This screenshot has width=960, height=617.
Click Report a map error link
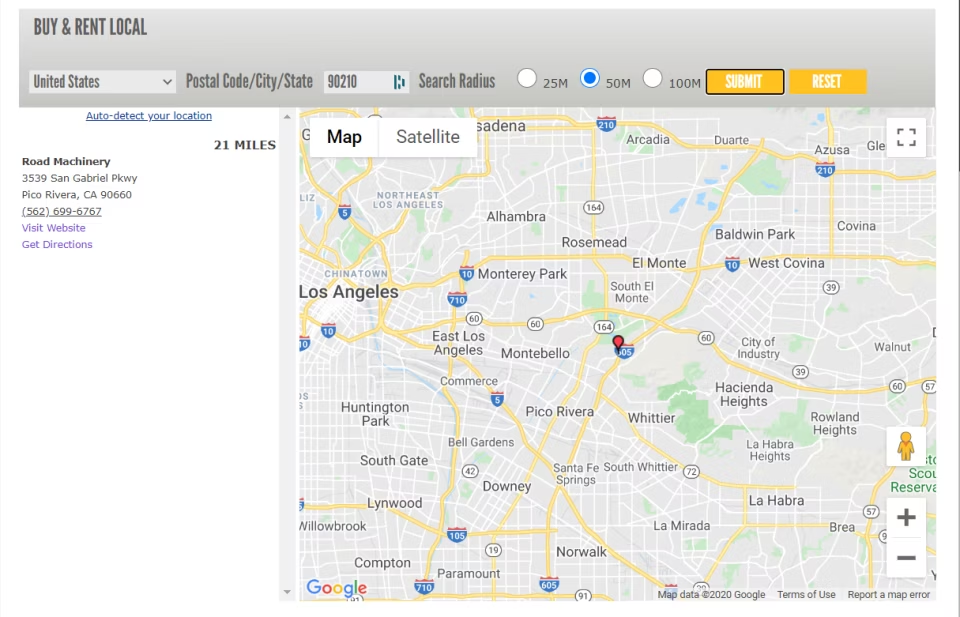pyautogui.click(x=888, y=594)
